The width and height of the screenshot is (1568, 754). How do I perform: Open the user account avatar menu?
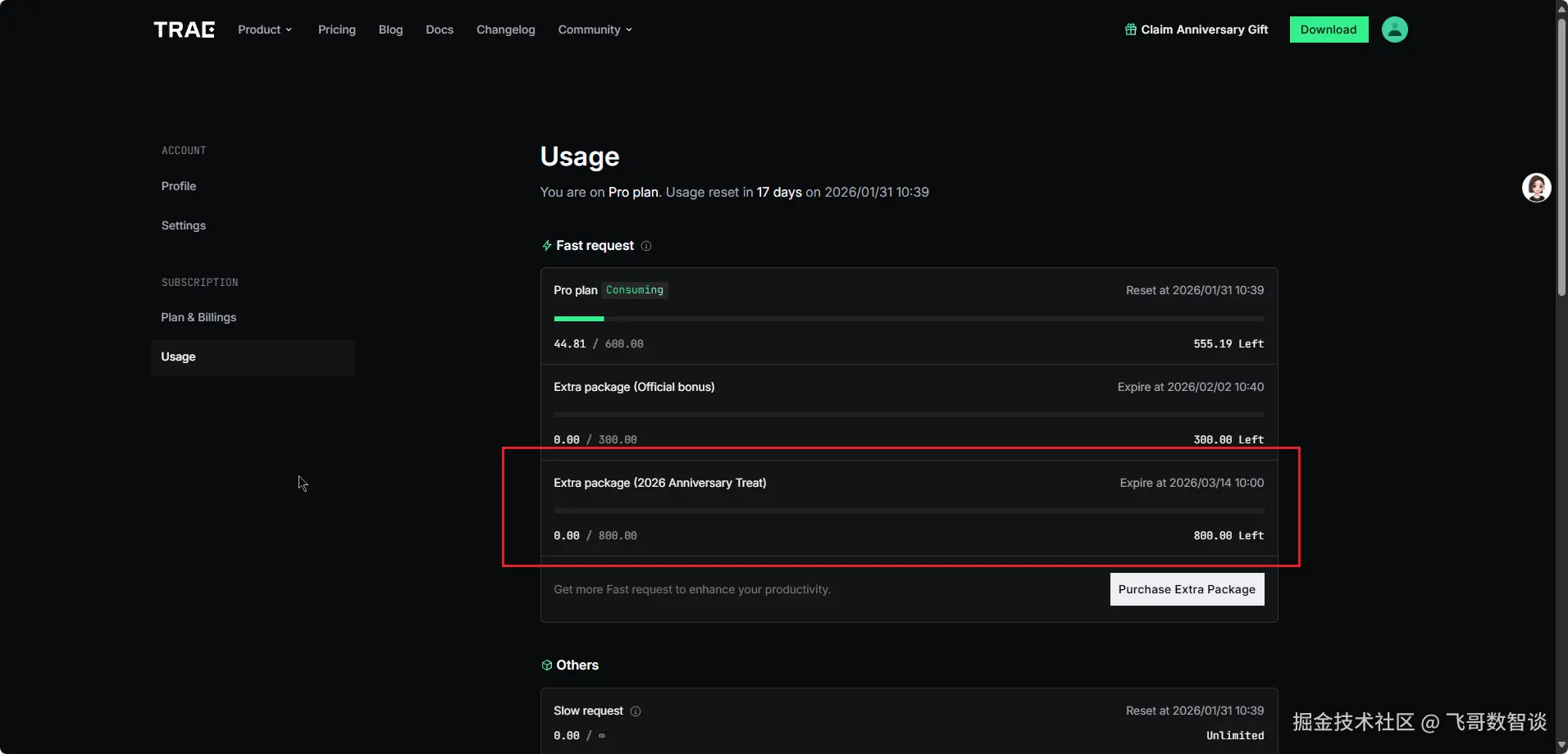pyautogui.click(x=1394, y=30)
